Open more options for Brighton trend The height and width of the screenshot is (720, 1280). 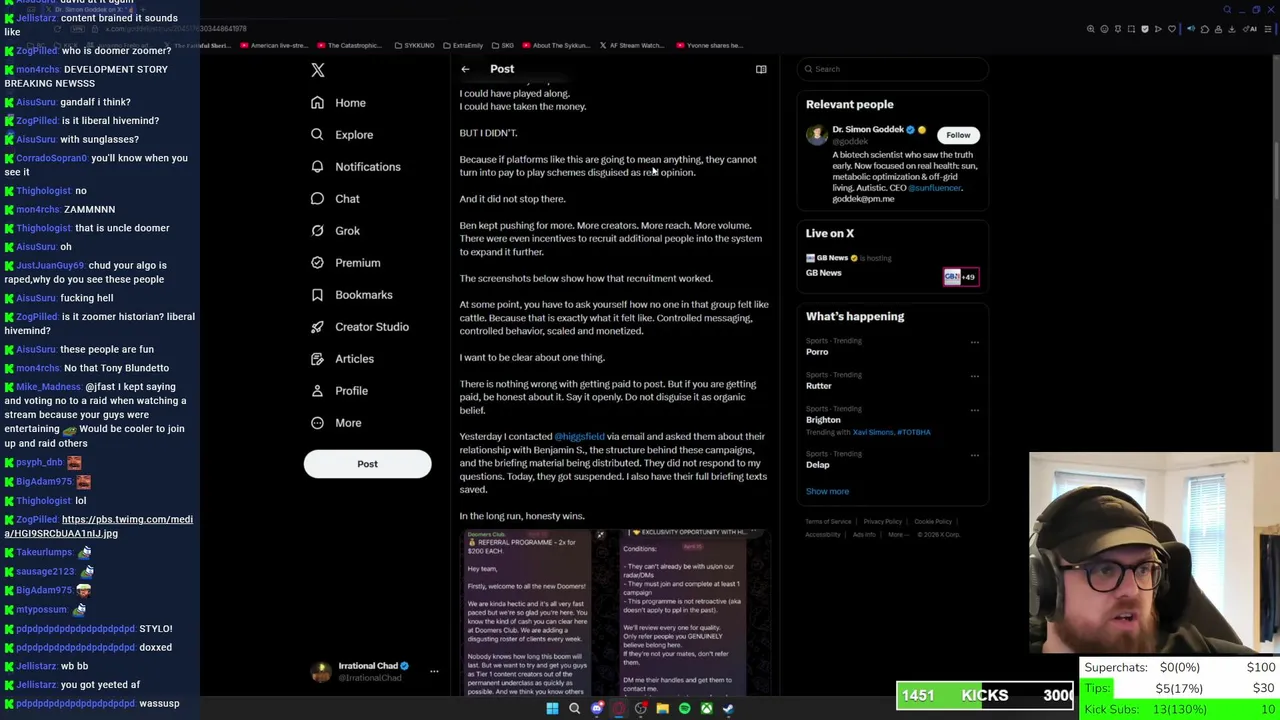point(975,410)
